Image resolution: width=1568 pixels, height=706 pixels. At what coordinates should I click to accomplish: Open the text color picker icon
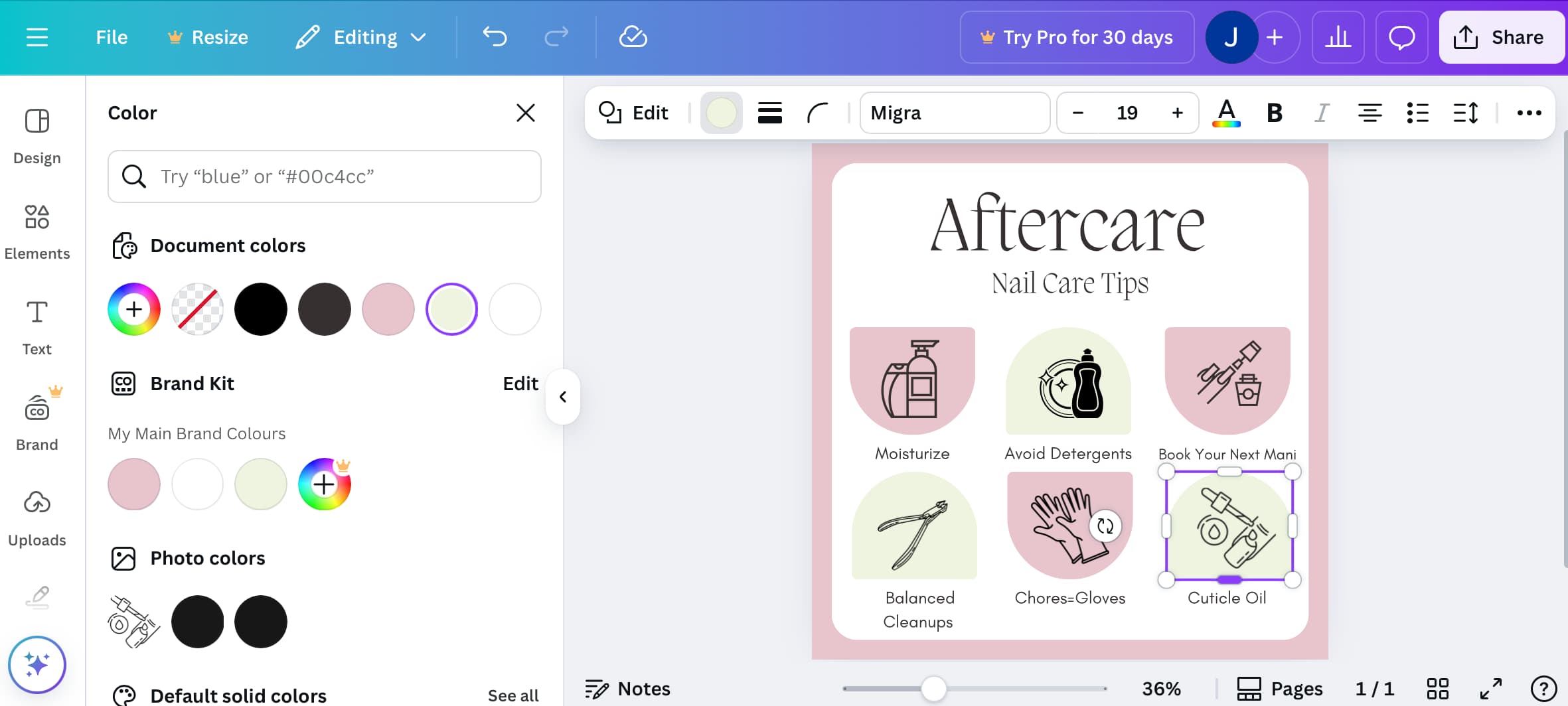(x=1226, y=113)
